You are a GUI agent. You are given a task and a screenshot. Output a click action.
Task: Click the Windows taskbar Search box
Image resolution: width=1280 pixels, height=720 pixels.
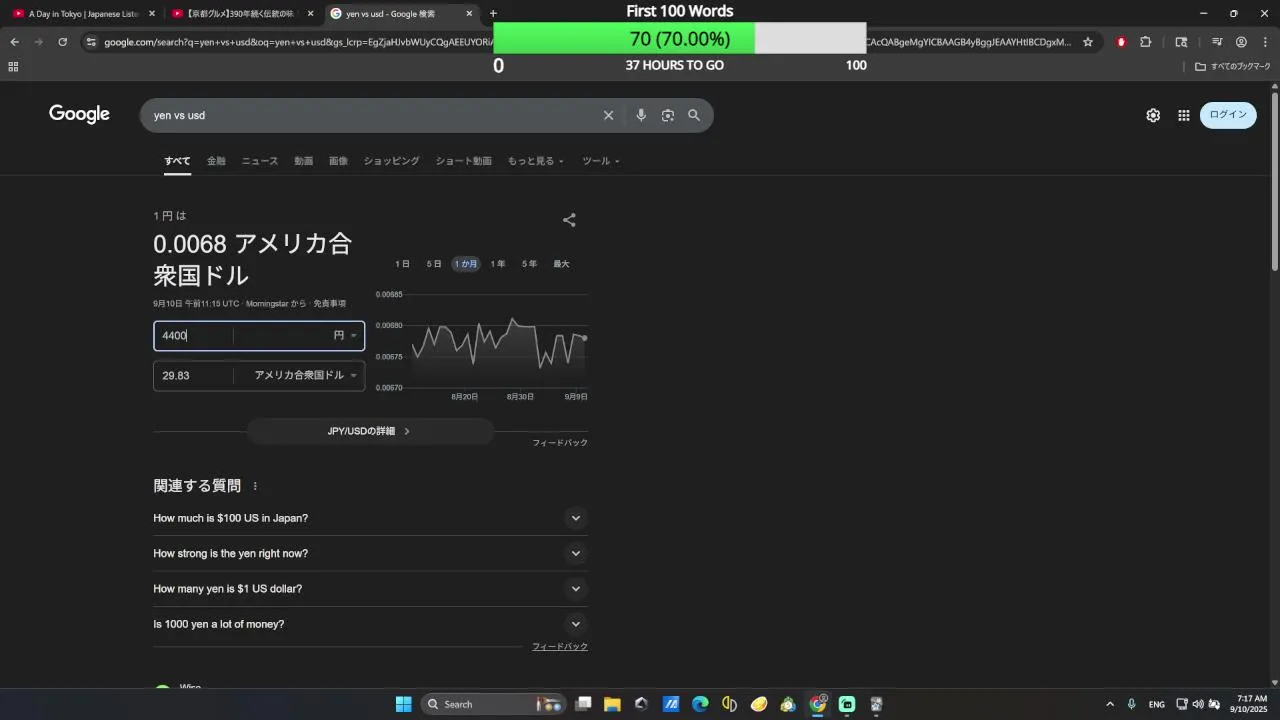pyautogui.click(x=494, y=704)
